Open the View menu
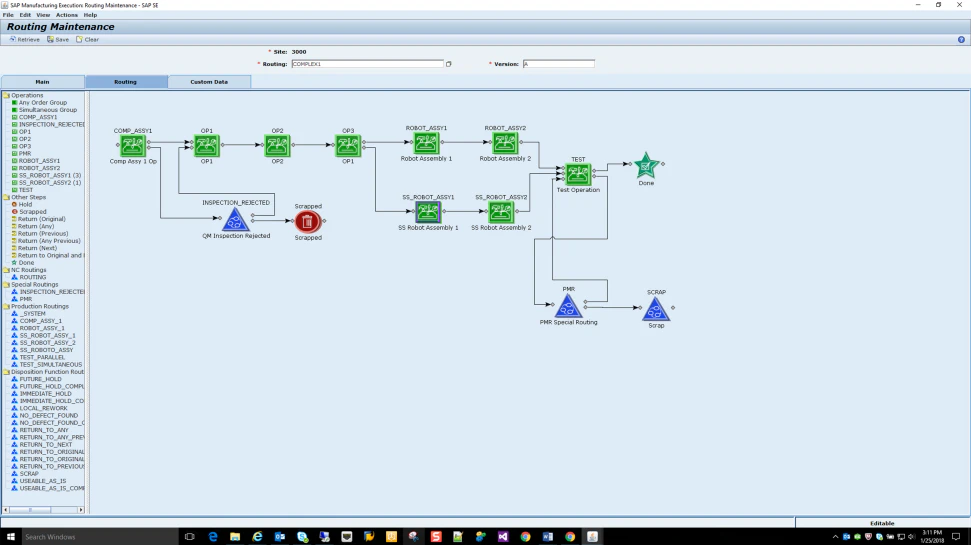971x545 pixels. coord(43,15)
